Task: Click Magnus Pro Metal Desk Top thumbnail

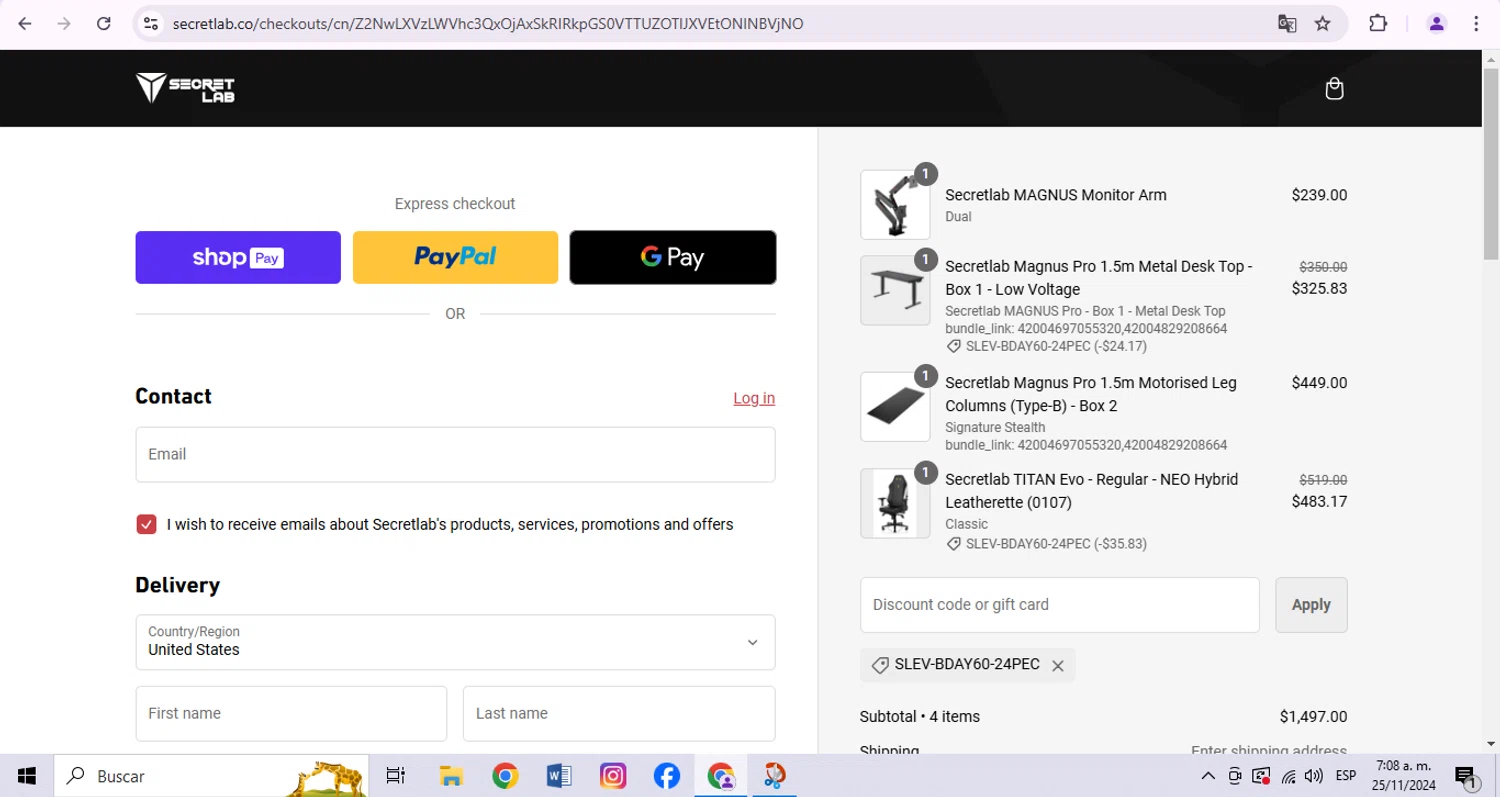Action: 895,290
